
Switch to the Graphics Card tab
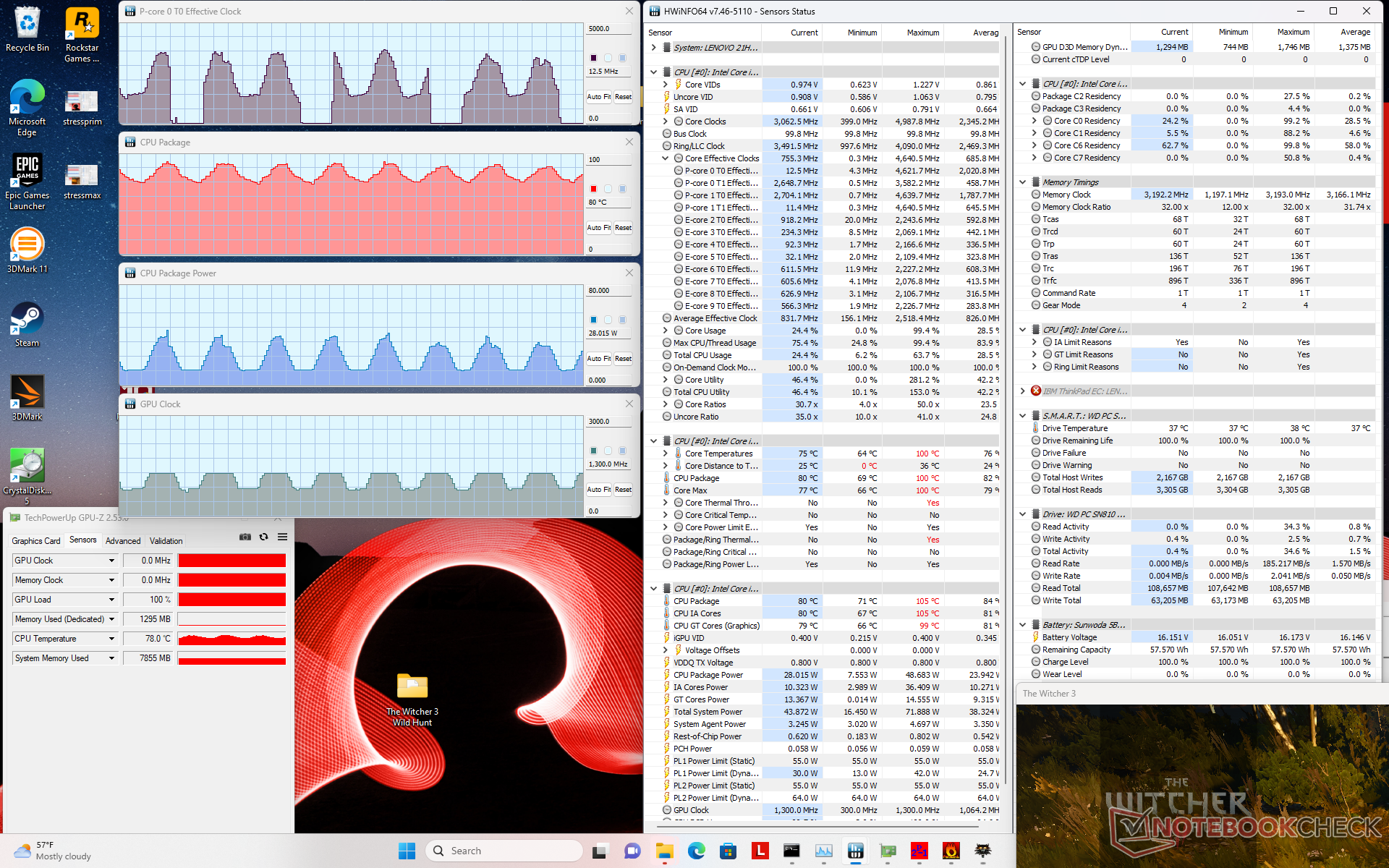[36, 540]
